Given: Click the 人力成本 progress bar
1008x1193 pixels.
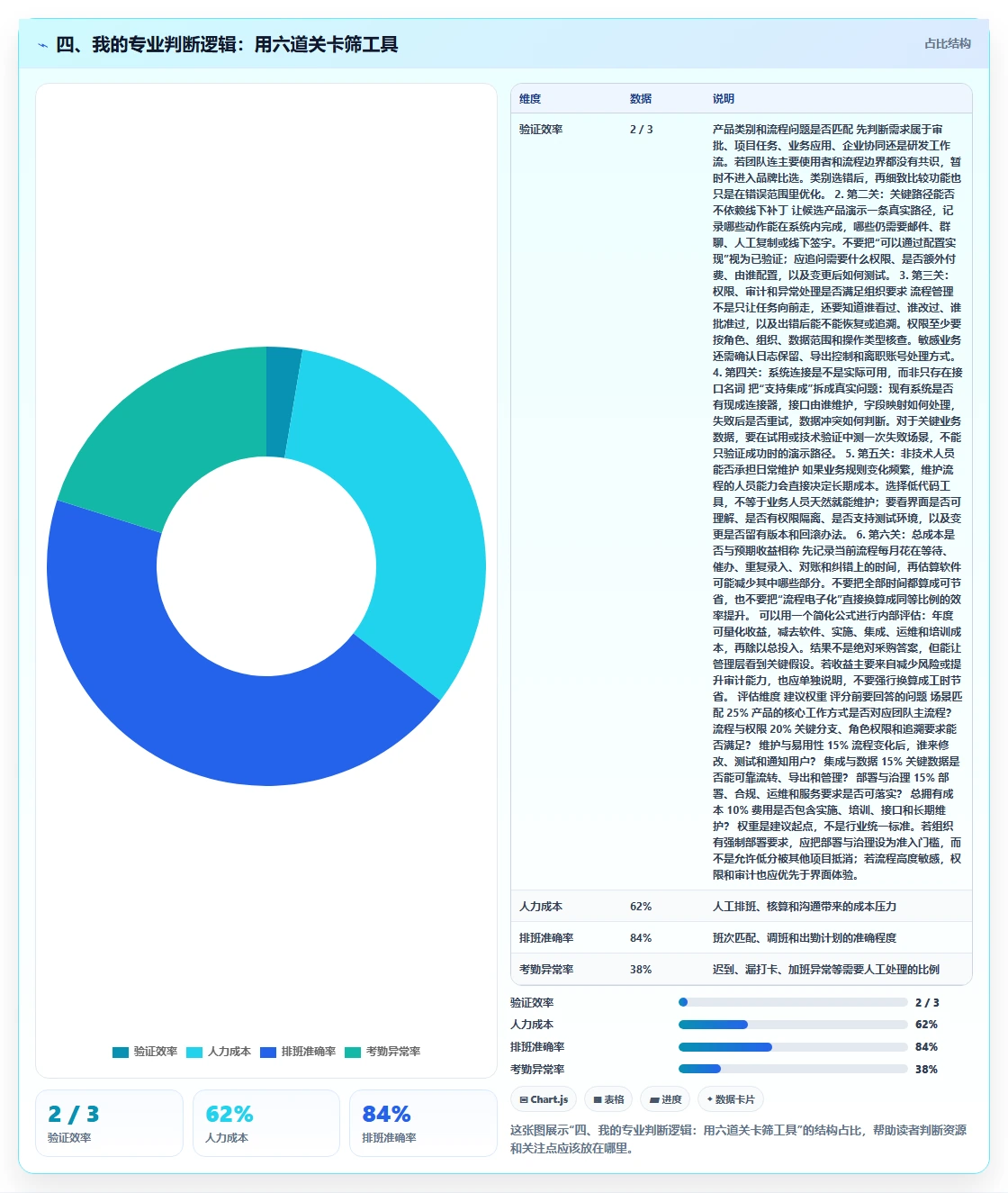Looking at the screenshot, I should (x=793, y=1025).
